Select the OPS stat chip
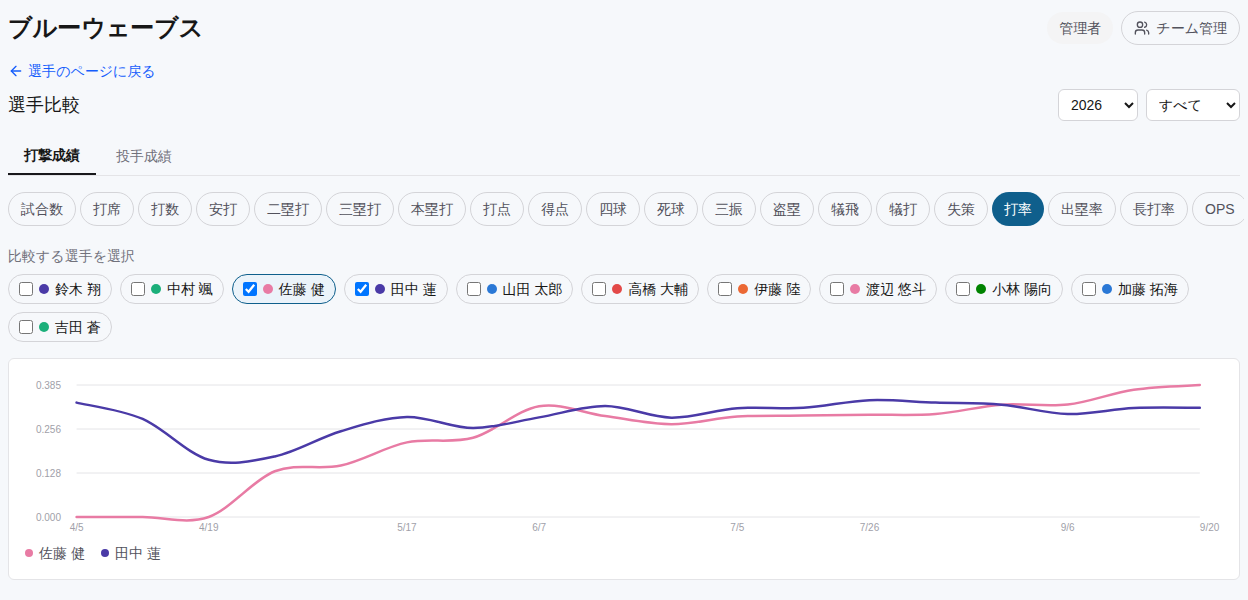The width and height of the screenshot is (1248, 600). coord(1219,209)
